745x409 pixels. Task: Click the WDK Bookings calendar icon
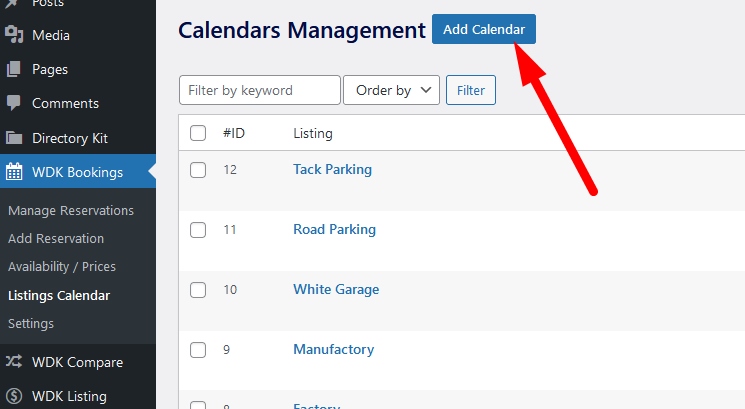(x=14, y=172)
